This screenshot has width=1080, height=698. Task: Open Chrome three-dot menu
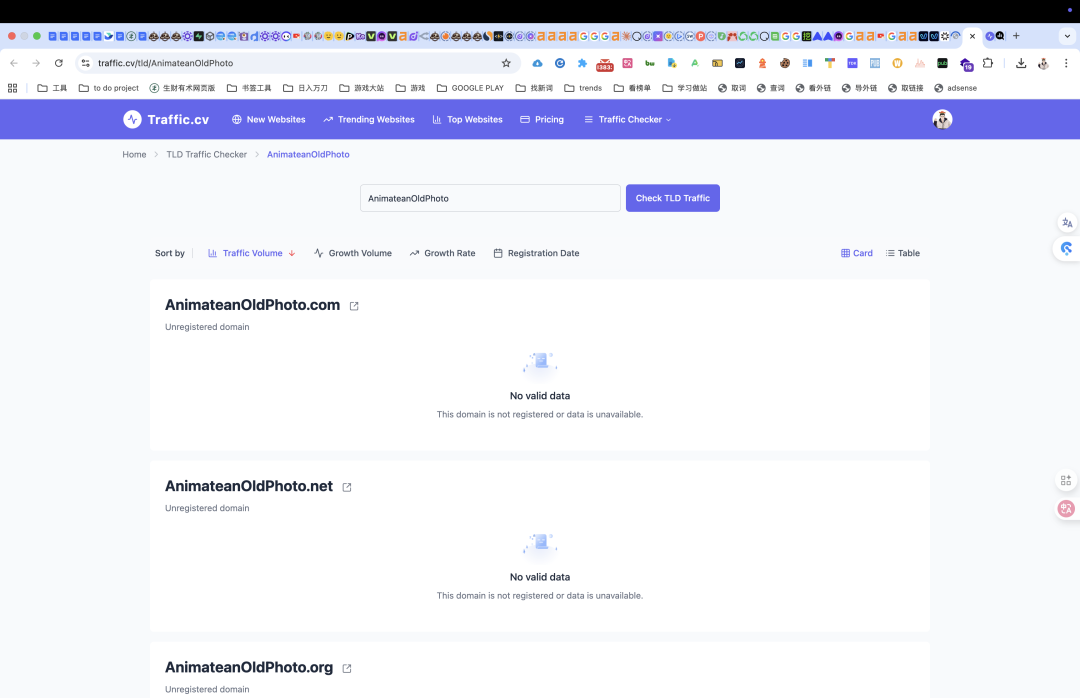pyautogui.click(x=1066, y=63)
